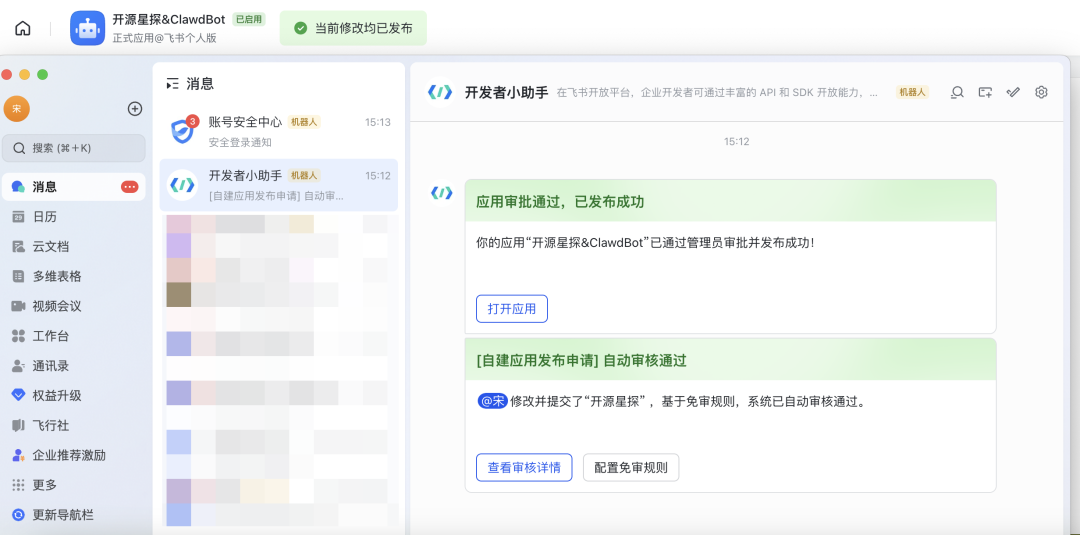This screenshot has width=1080, height=535.
Task: Expand 更多 in the sidebar
Action: click(x=74, y=485)
